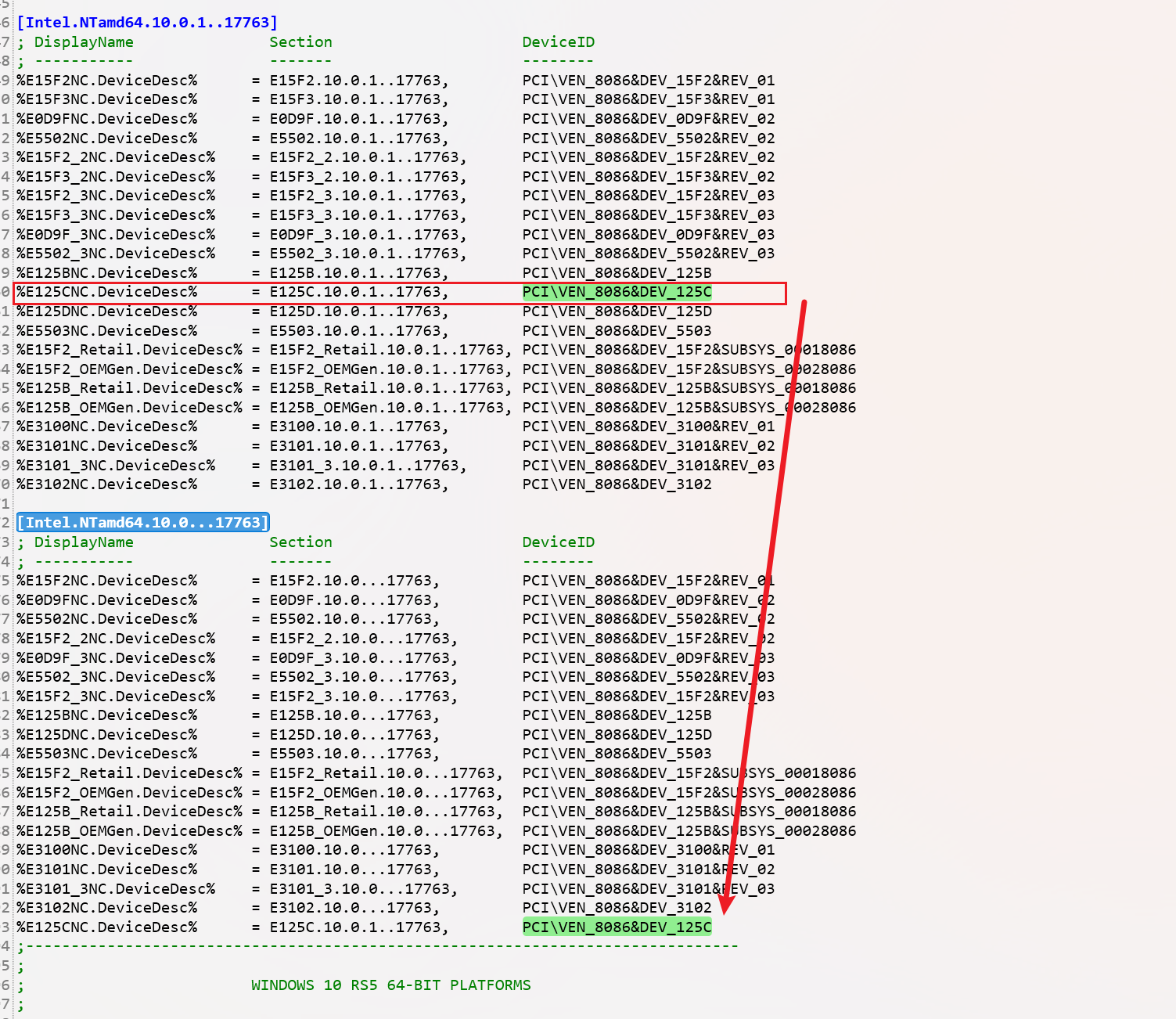Viewport: 1176px width, 1019px height.
Task: Click %E15F2_2NC.DeviceDesc% in first block
Action: click(x=116, y=157)
